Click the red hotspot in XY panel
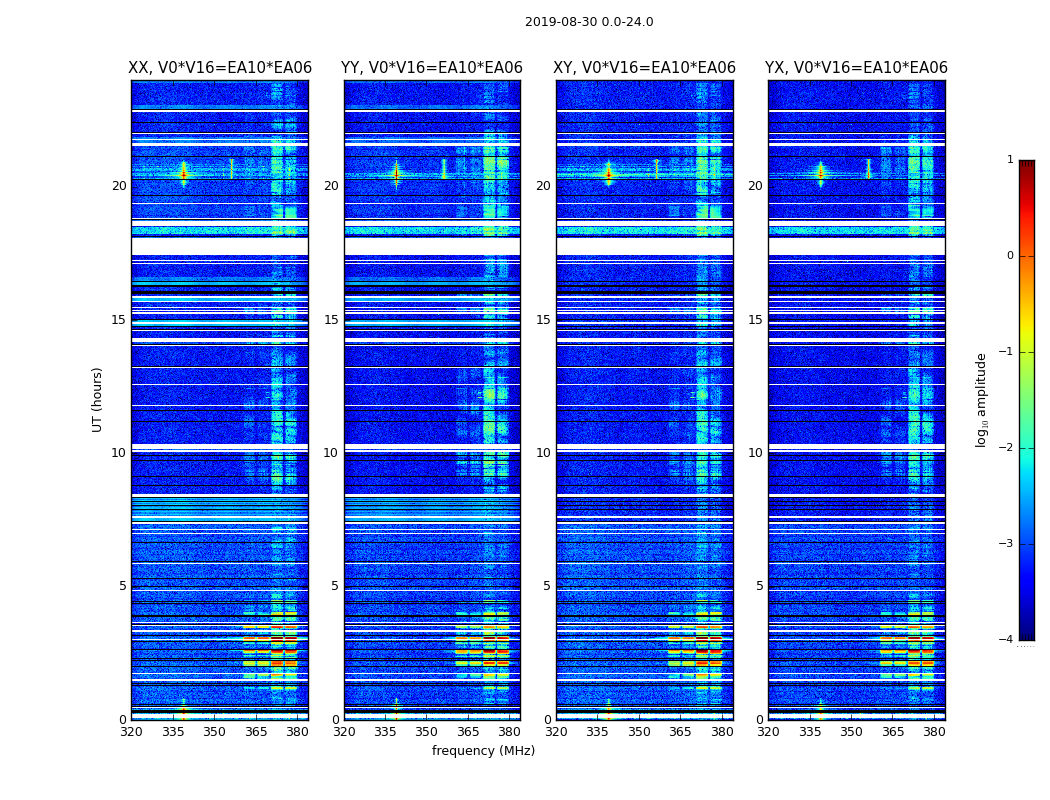 pos(608,173)
